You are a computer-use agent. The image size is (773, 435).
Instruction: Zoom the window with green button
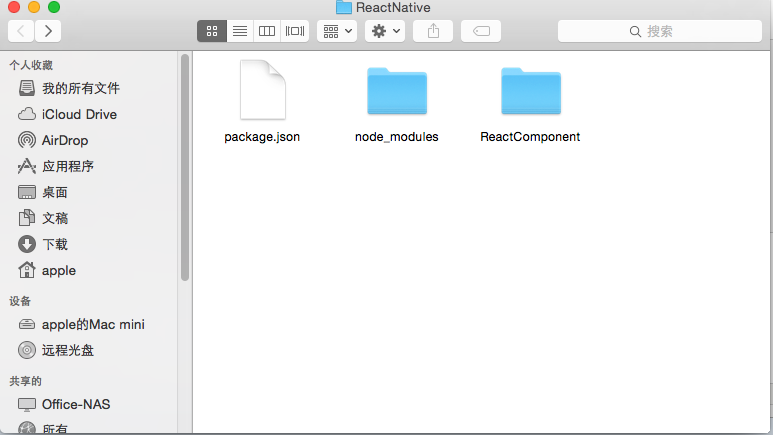[x=54, y=7]
